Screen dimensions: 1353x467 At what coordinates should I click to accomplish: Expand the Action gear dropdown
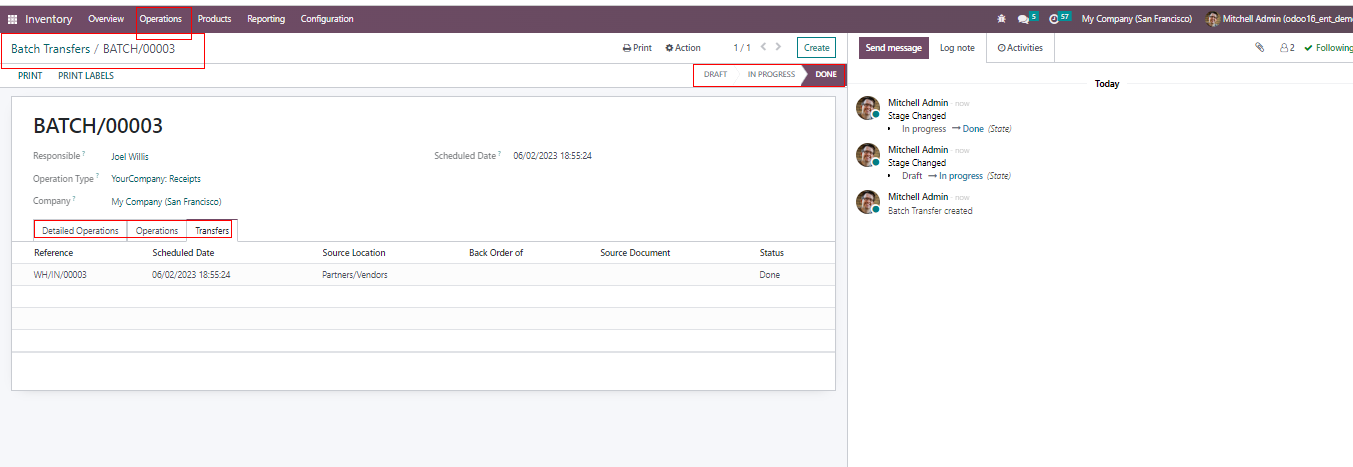pyautogui.click(x=683, y=47)
